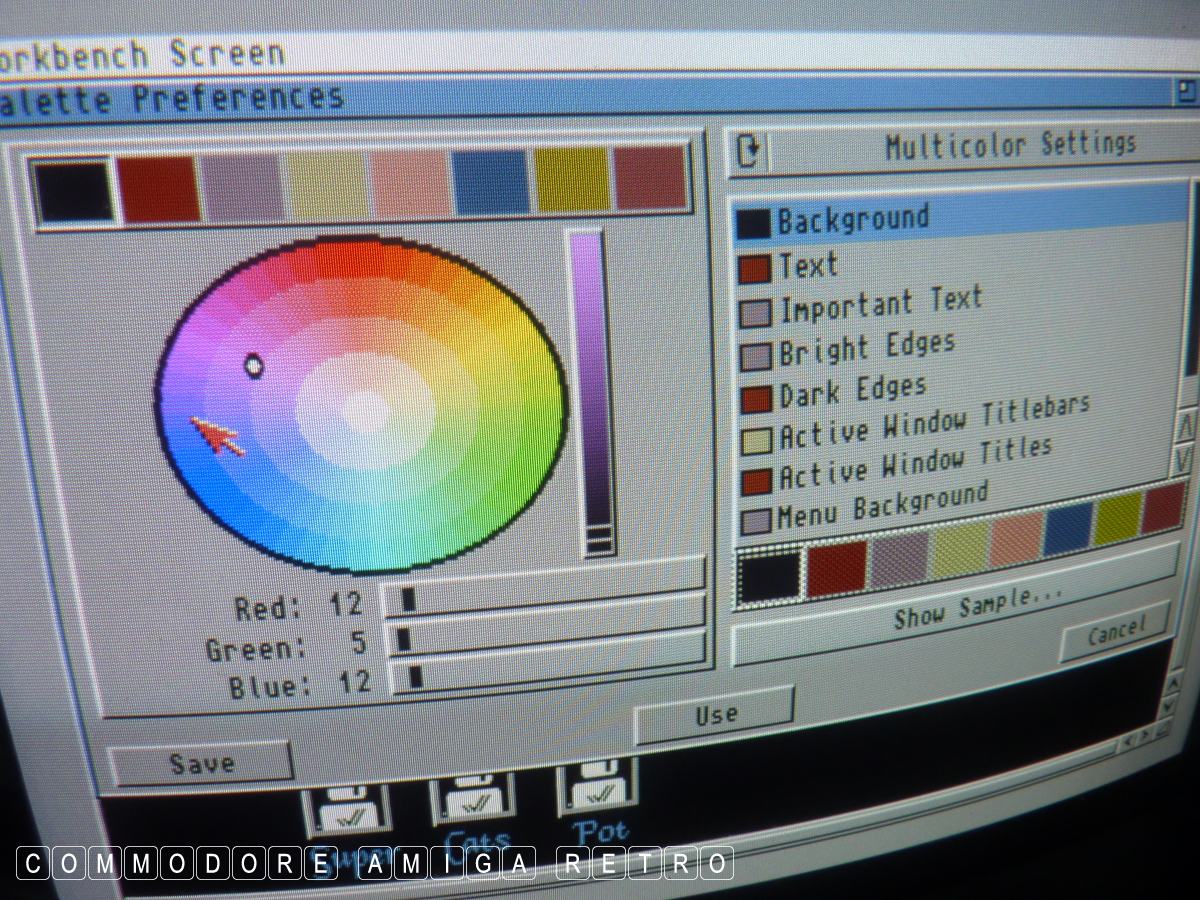The height and width of the screenshot is (900, 1200).
Task: Select the Important Text pen entry
Action: [880, 304]
